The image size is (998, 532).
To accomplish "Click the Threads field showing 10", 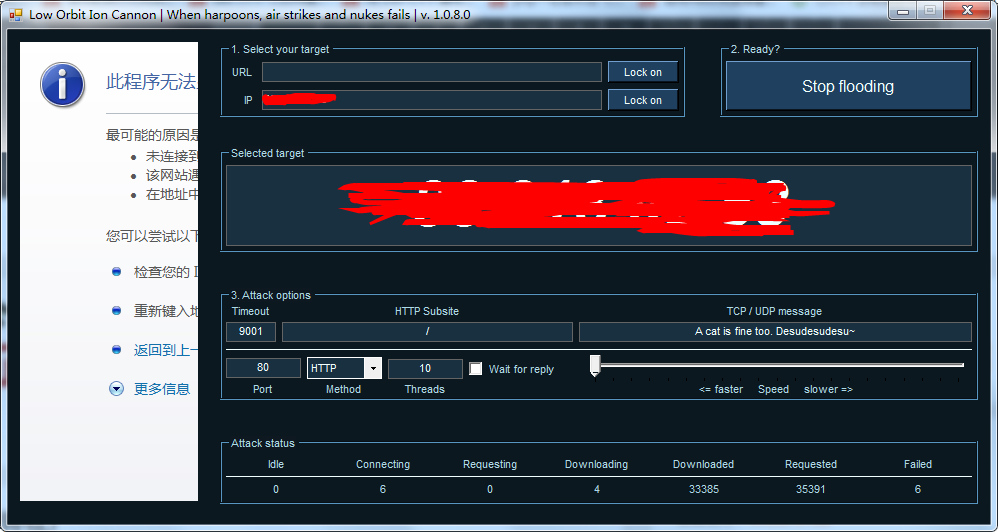I will point(425,368).
